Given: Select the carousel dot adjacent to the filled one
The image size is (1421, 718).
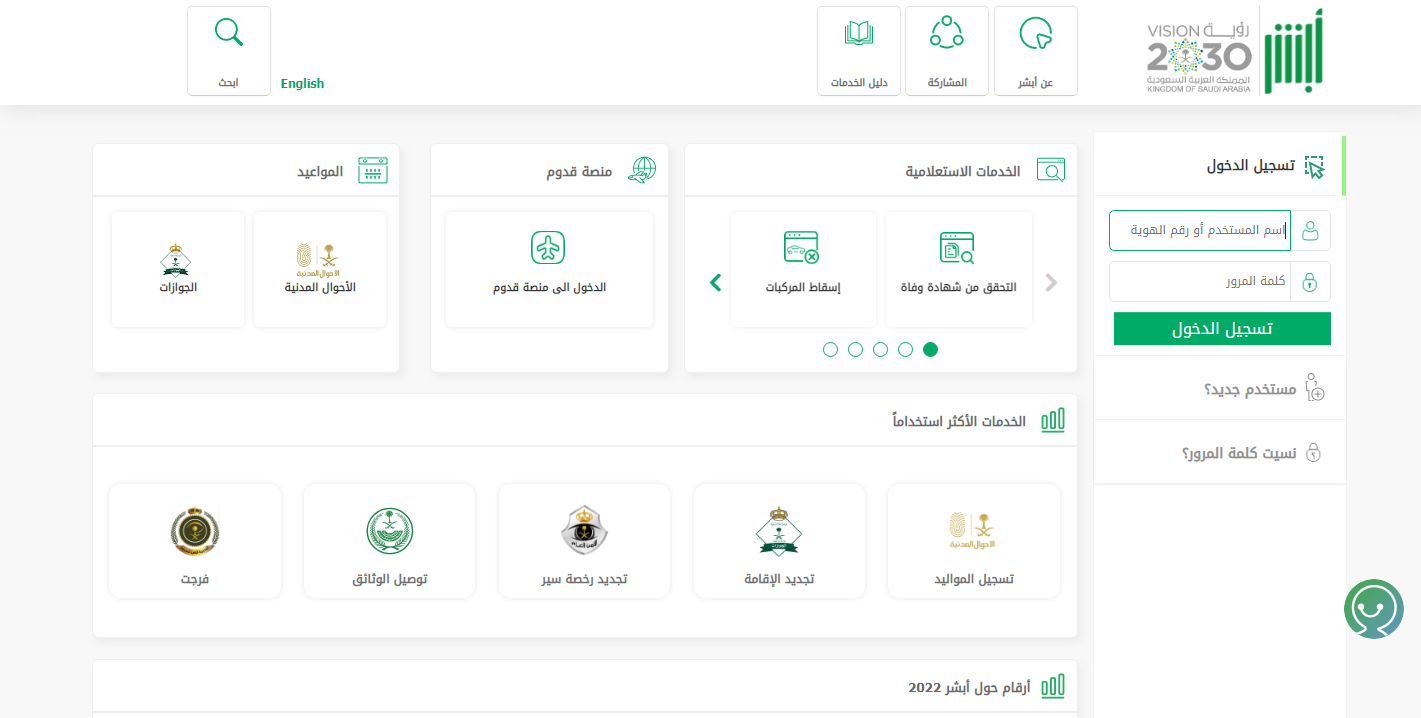Looking at the screenshot, I should tap(905, 349).
